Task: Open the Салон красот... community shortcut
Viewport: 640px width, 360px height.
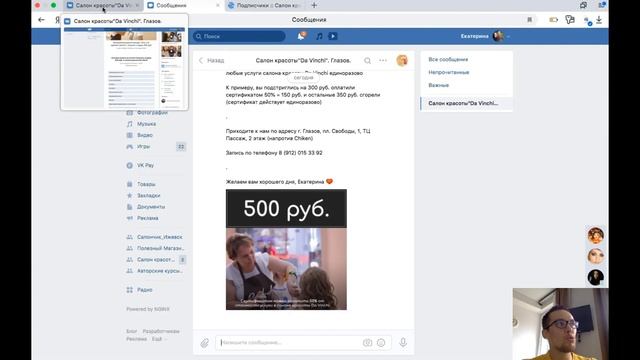Action: pos(156,260)
